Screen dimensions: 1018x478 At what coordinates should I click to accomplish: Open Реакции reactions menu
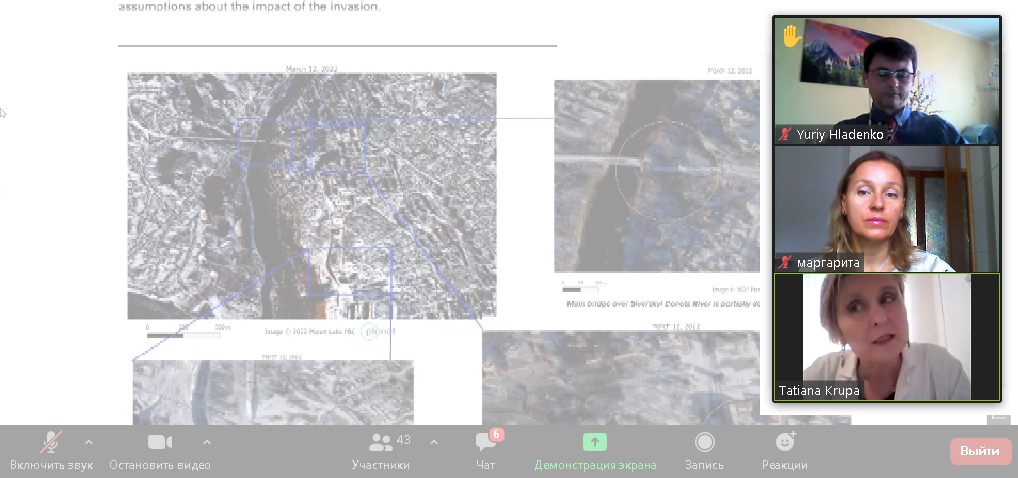pos(785,451)
